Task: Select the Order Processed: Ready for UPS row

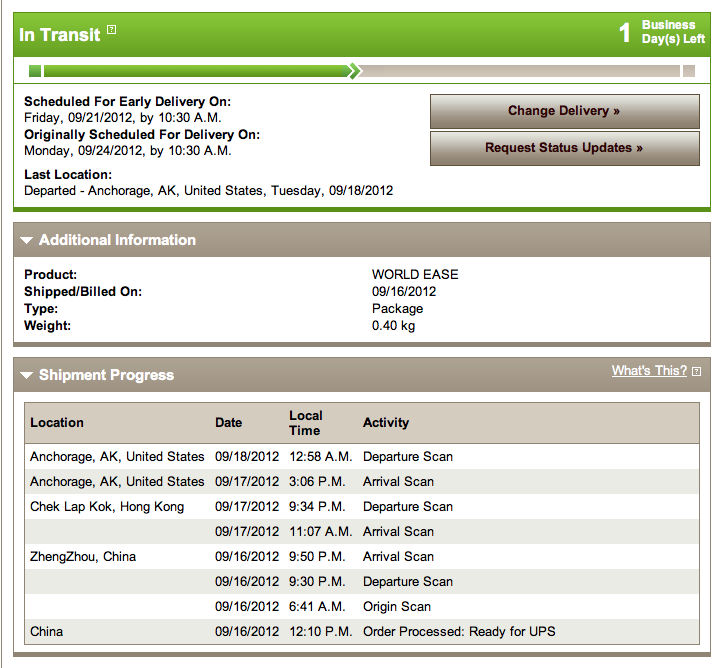Action: (x=362, y=631)
